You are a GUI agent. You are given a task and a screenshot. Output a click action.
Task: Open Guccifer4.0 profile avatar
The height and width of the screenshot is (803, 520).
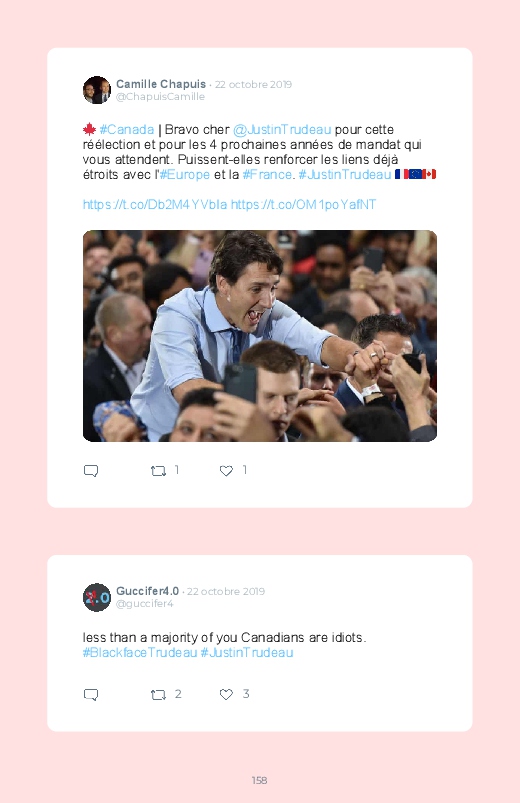pos(97,597)
